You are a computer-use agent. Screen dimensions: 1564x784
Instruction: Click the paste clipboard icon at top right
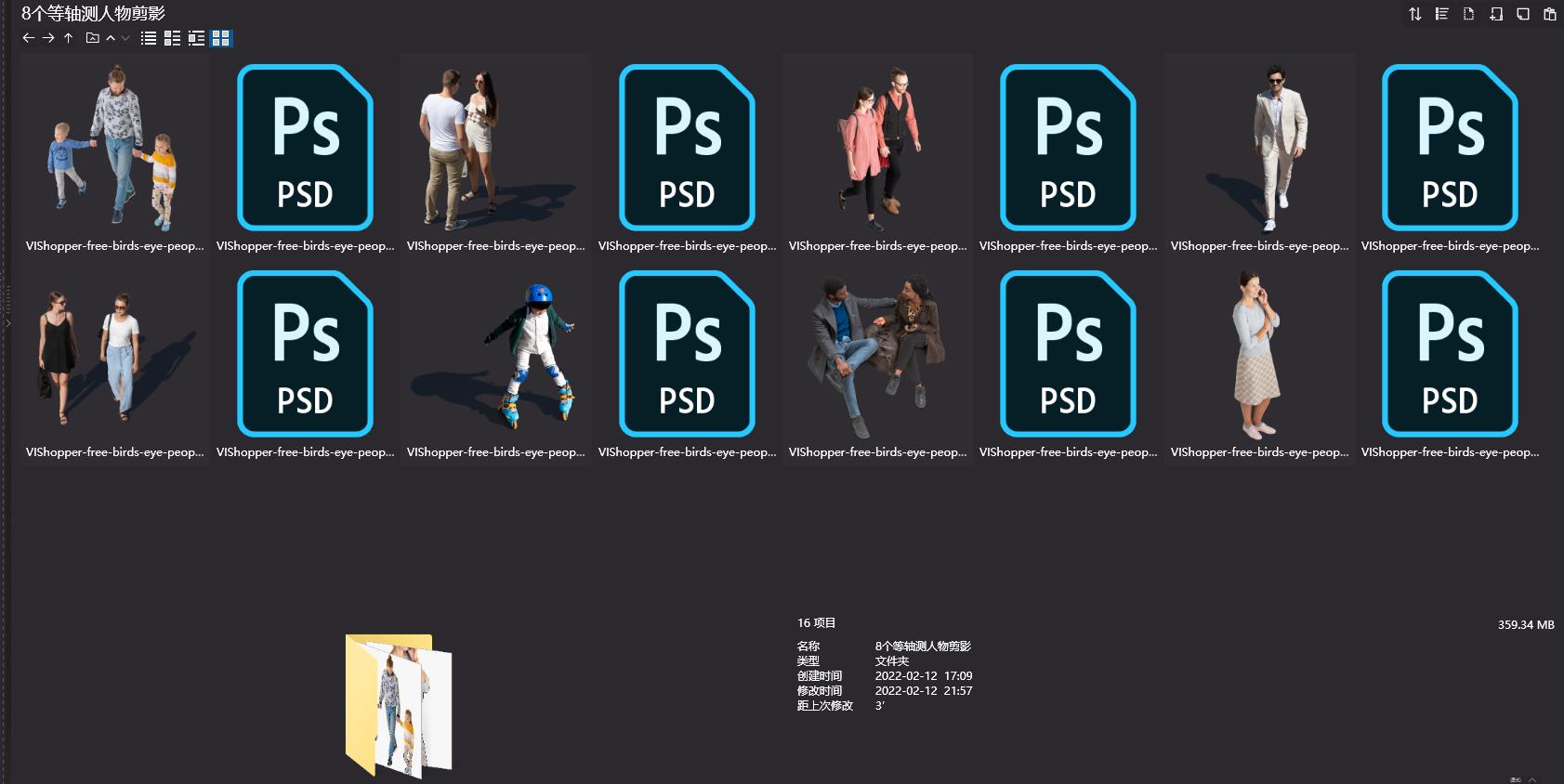(x=1549, y=14)
